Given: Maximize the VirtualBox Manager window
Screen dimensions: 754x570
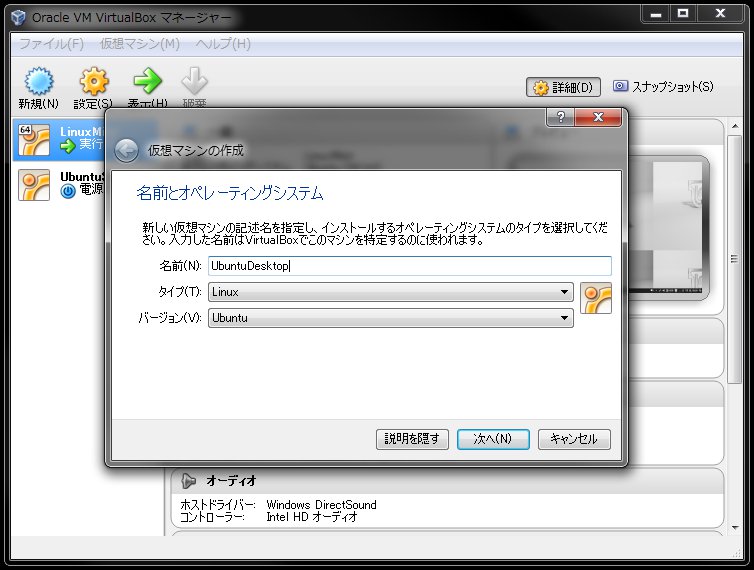Looking at the screenshot, I should click(683, 14).
